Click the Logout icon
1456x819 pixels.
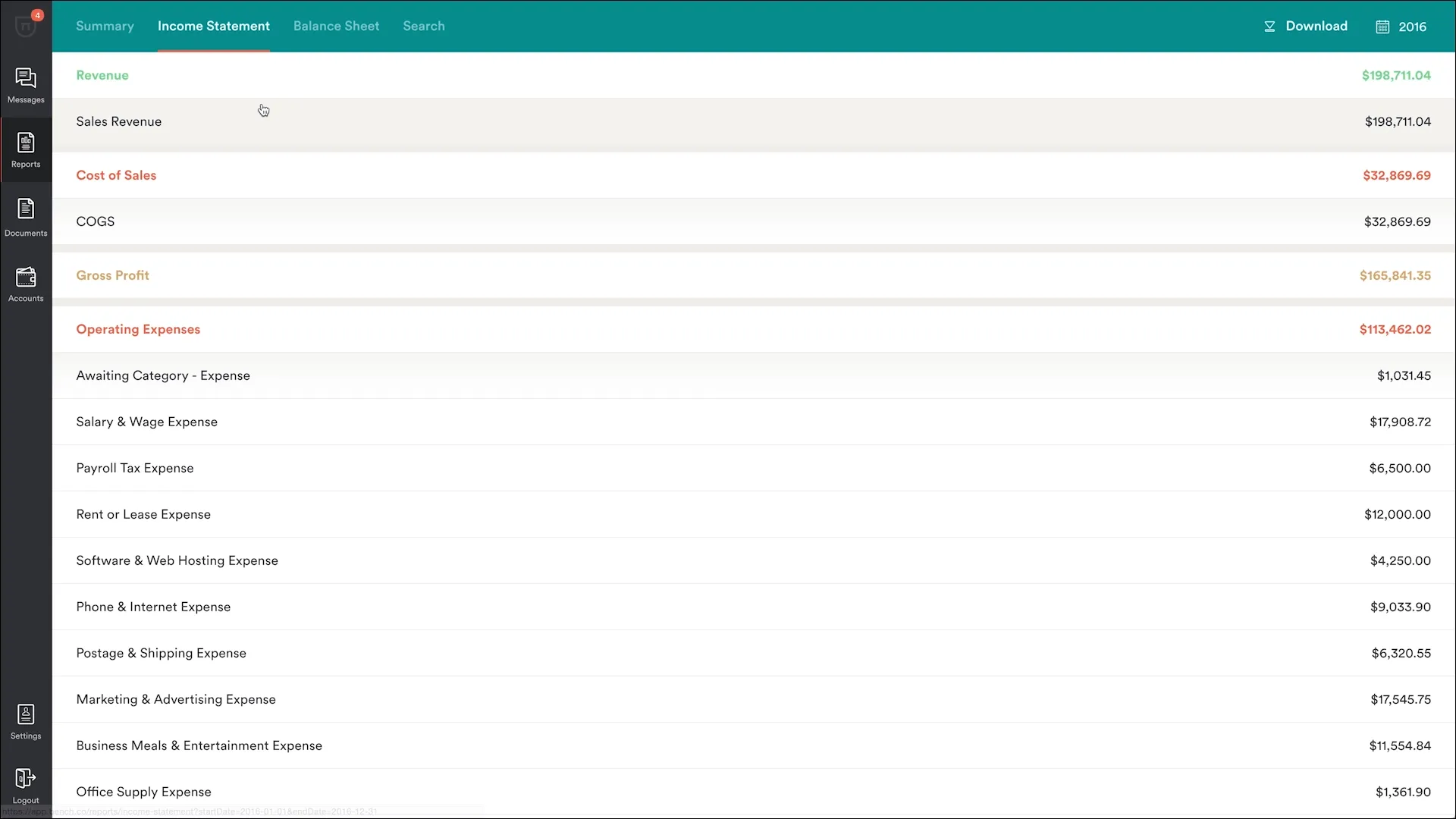pos(26,779)
